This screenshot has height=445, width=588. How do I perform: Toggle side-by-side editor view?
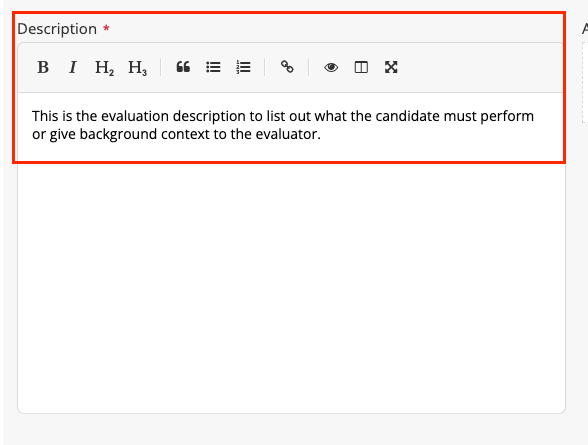361,67
